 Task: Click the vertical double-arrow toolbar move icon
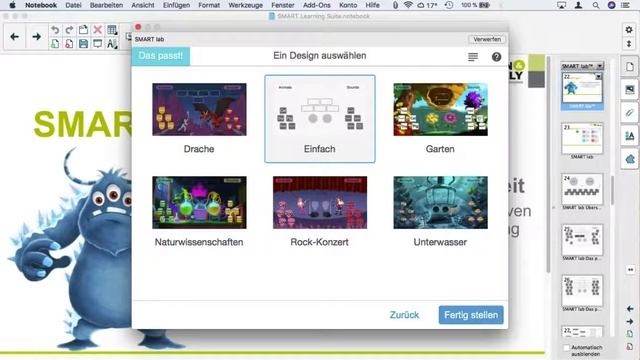[x=629, y=44]
